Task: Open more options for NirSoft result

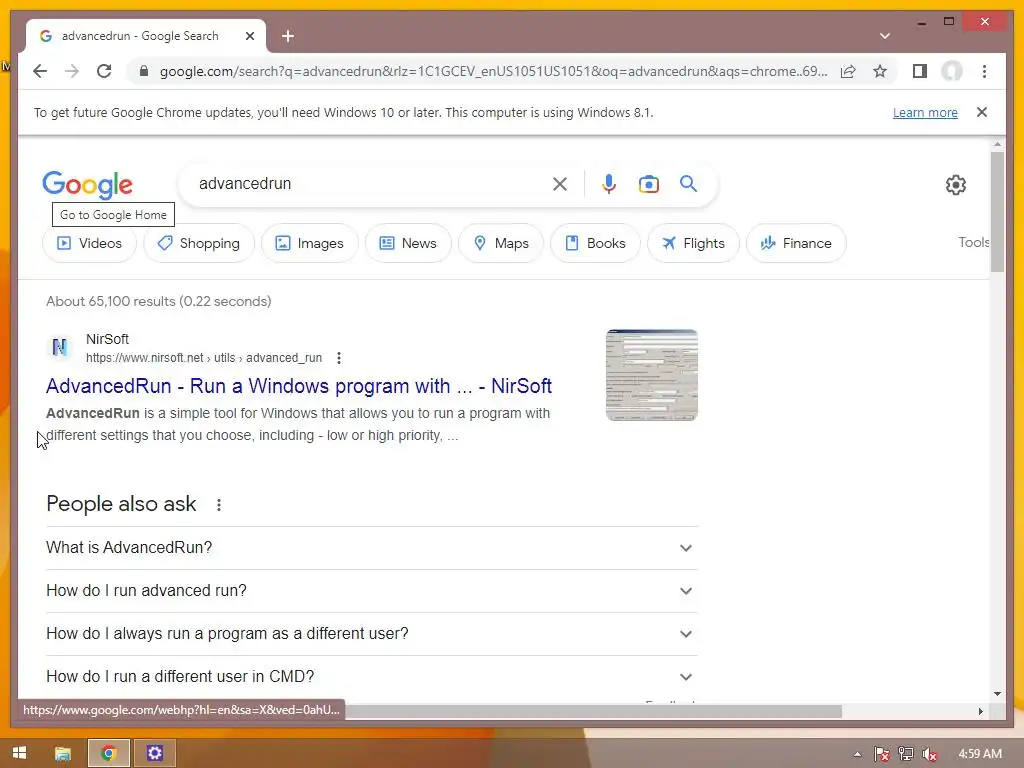Action: [338, 358]
